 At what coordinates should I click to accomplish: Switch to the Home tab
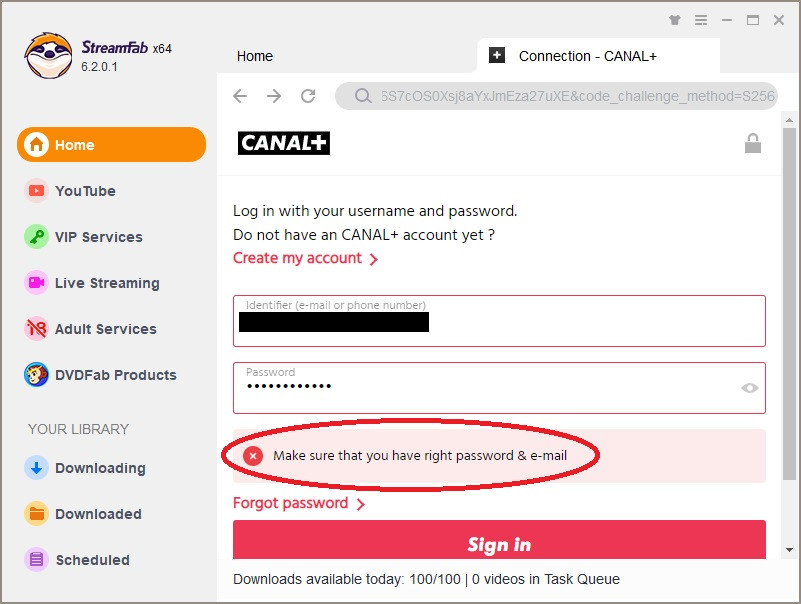point(255,56)
